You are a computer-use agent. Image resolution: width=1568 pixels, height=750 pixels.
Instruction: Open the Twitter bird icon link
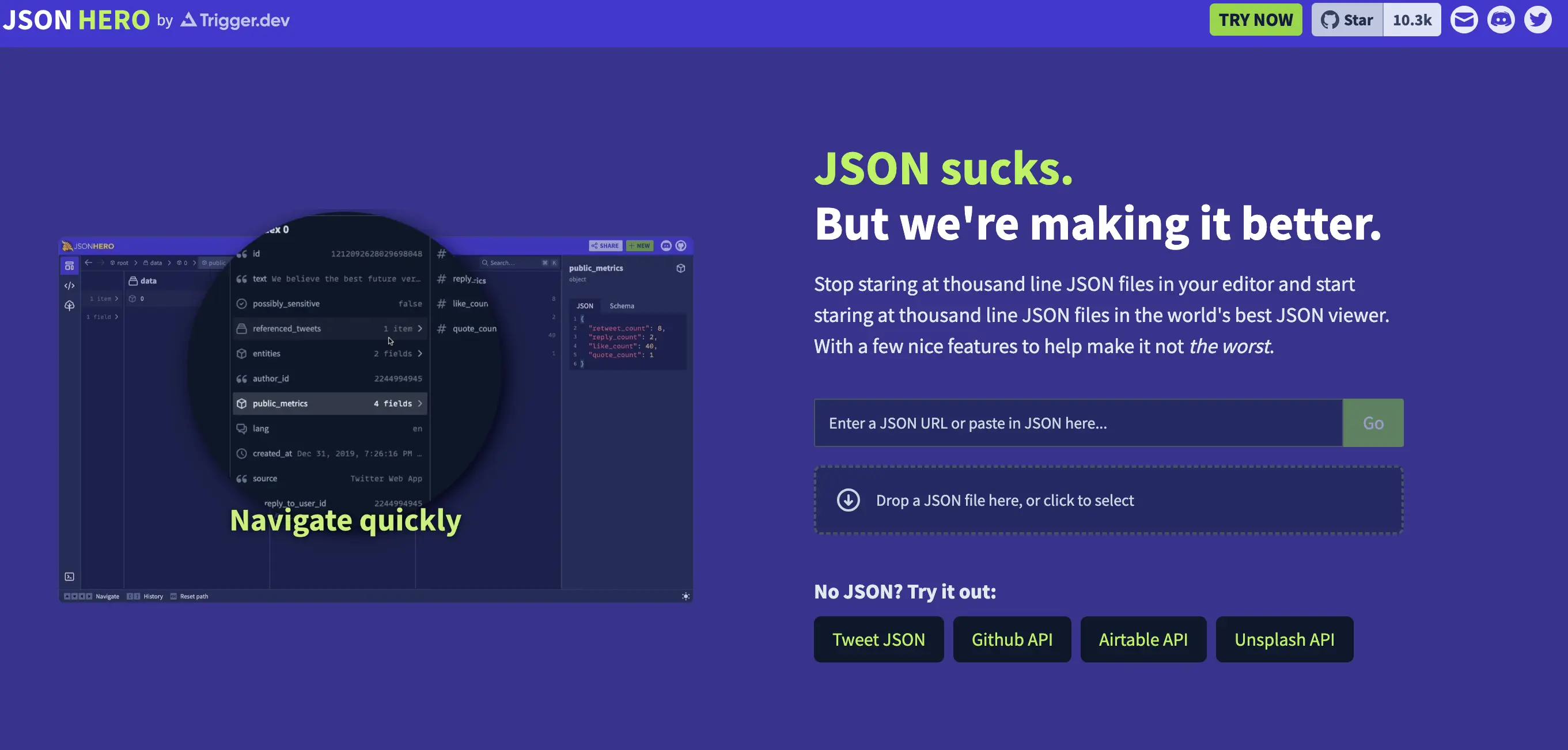[x=1537, y=20]
